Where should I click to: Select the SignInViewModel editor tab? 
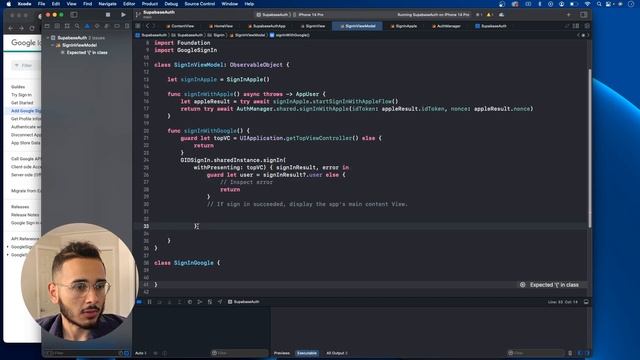[358, 26]
